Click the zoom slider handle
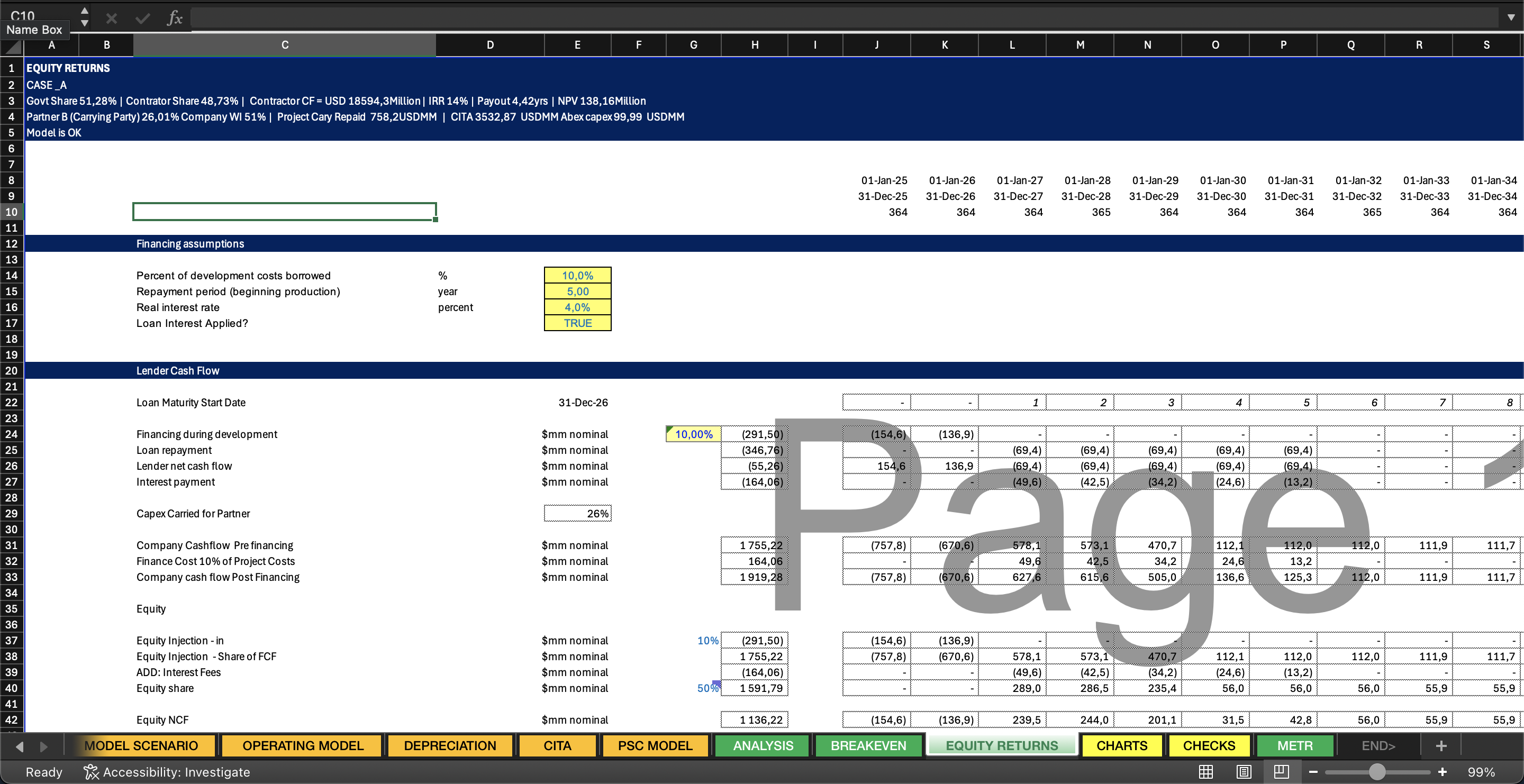 pyautogui.click(x=1377, y=772)
